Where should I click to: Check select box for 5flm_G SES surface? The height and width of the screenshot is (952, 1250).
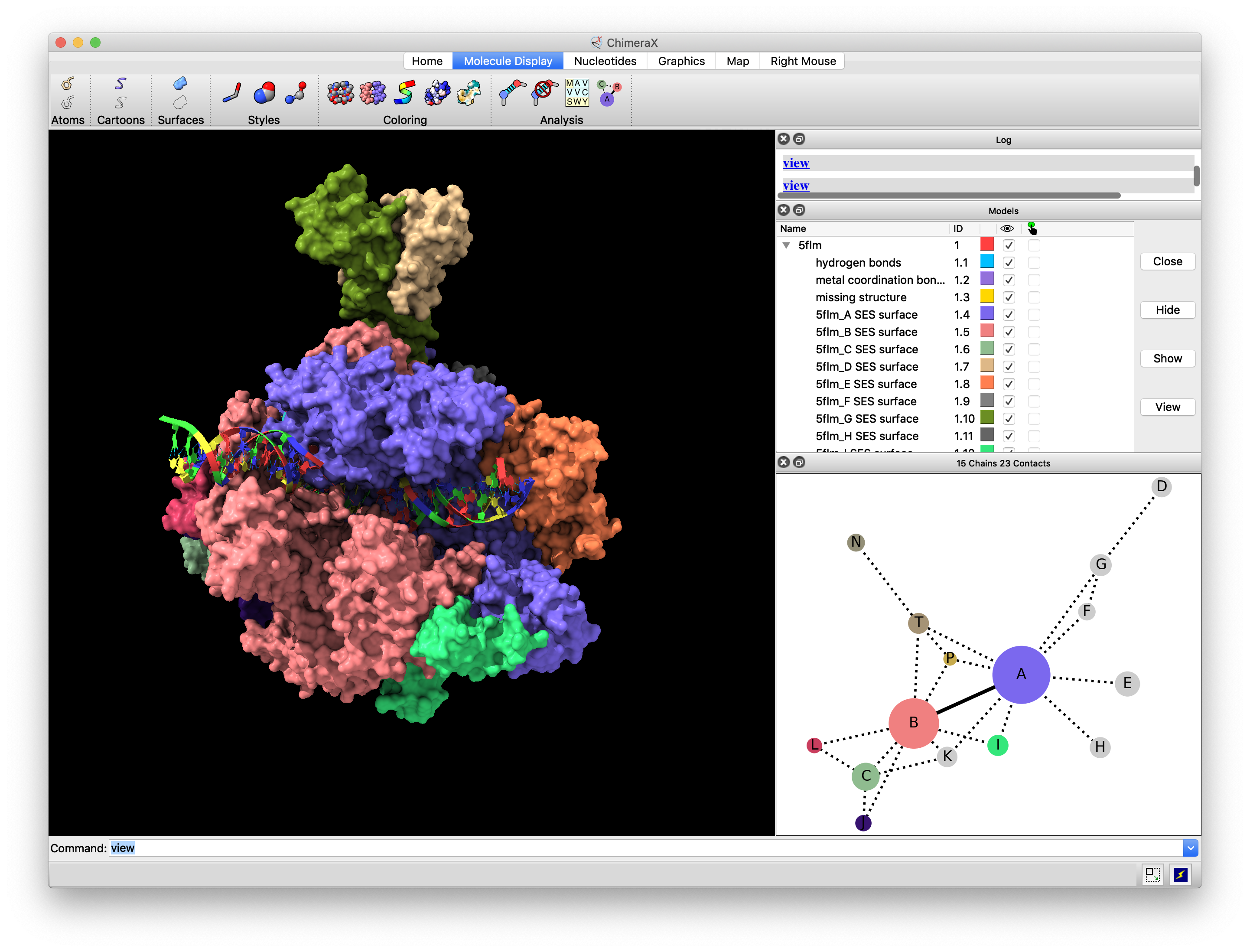click(1034, 419)
